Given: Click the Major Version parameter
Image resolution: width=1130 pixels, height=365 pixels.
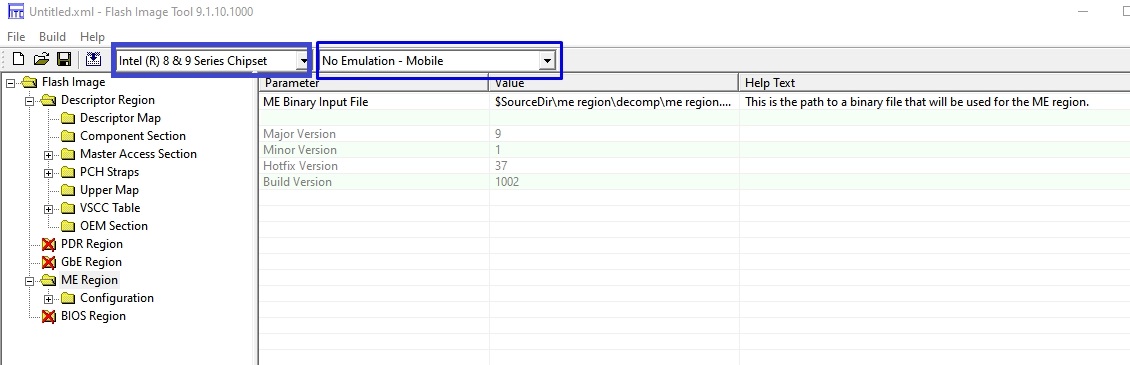Looking at the screenshot, I should [x=299, y=134].
